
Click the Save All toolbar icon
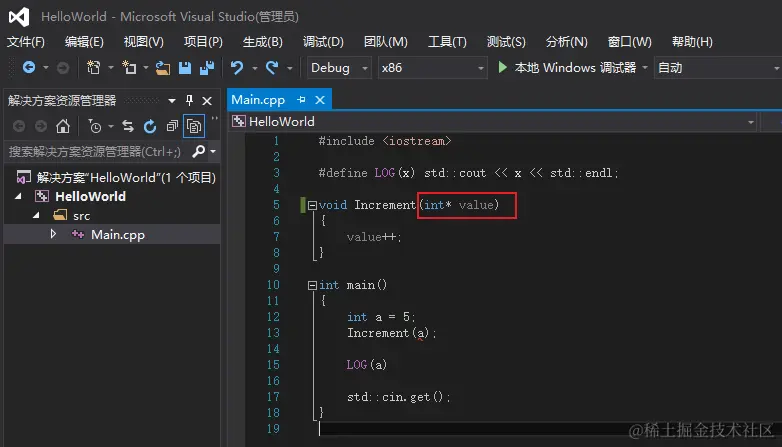point(207,67)
